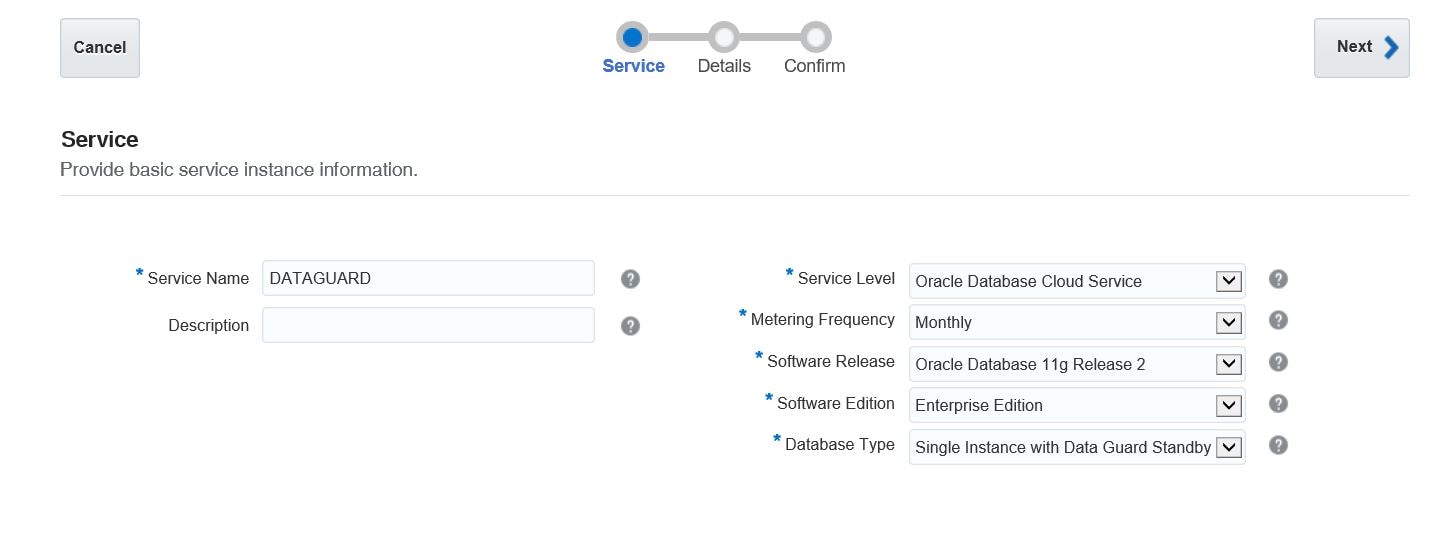The image size is (1453, 560).
Task: Jump to the Confirm wizard step
Action: click(x=814, y=66)
